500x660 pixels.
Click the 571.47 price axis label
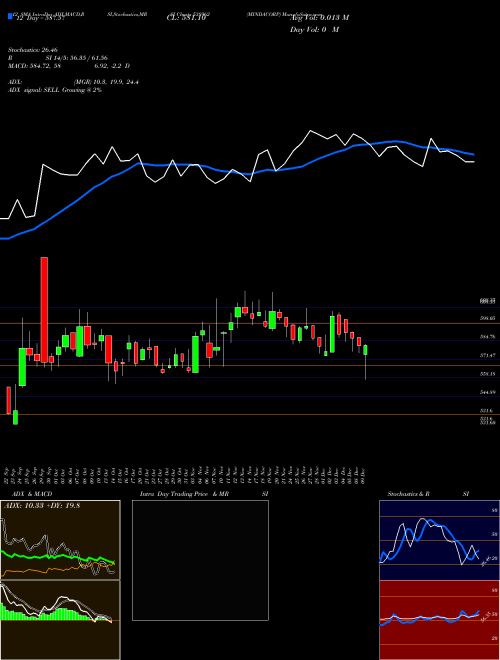pos(487,356)
